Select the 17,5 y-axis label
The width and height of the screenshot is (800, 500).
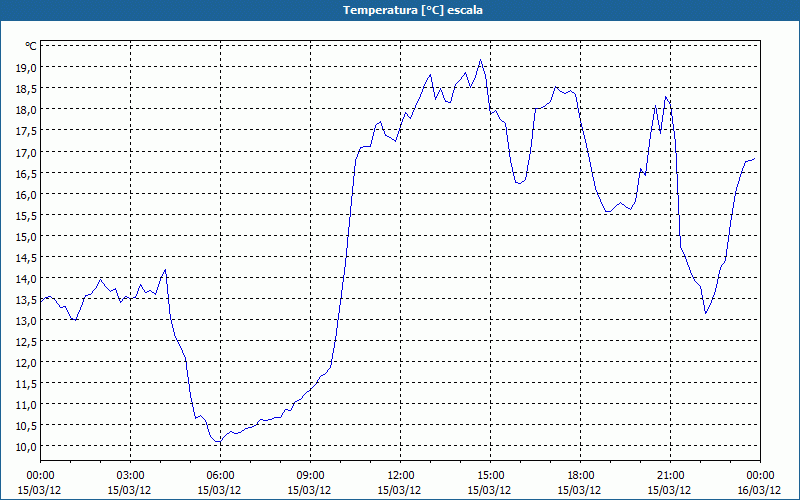[x=28, y=131]
